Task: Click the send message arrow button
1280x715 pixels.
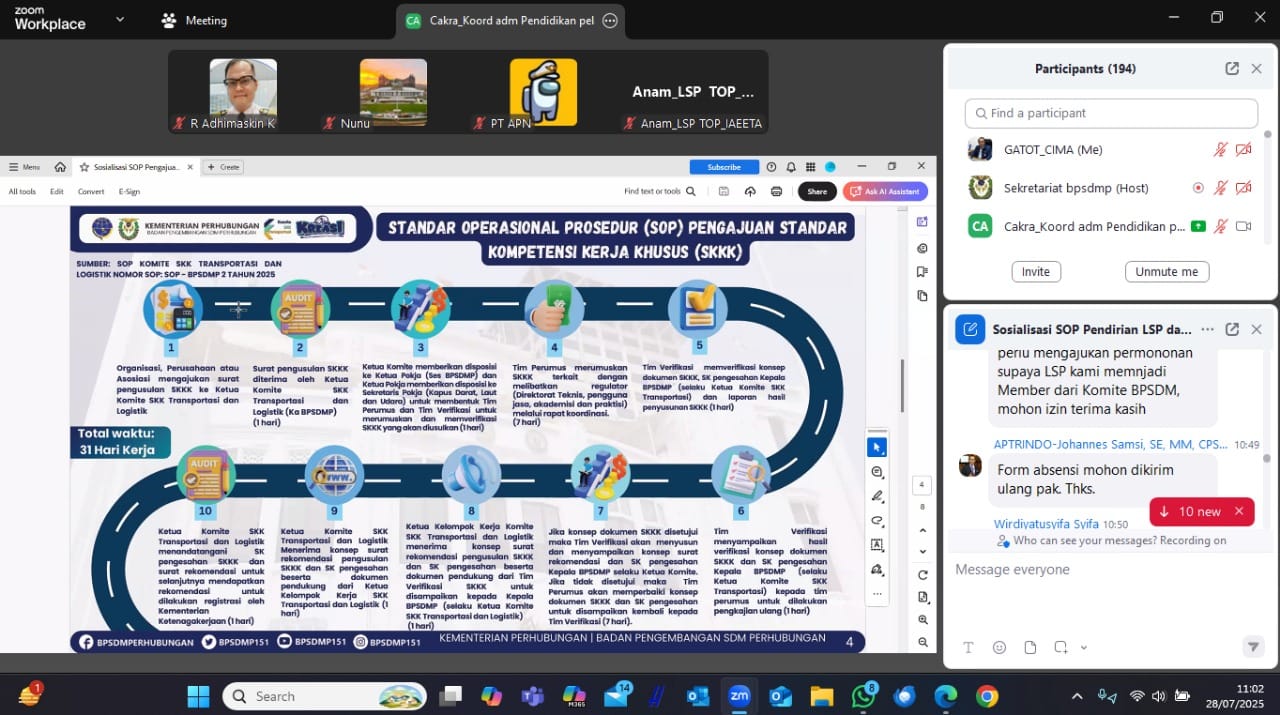Action: pos(1253,647)
